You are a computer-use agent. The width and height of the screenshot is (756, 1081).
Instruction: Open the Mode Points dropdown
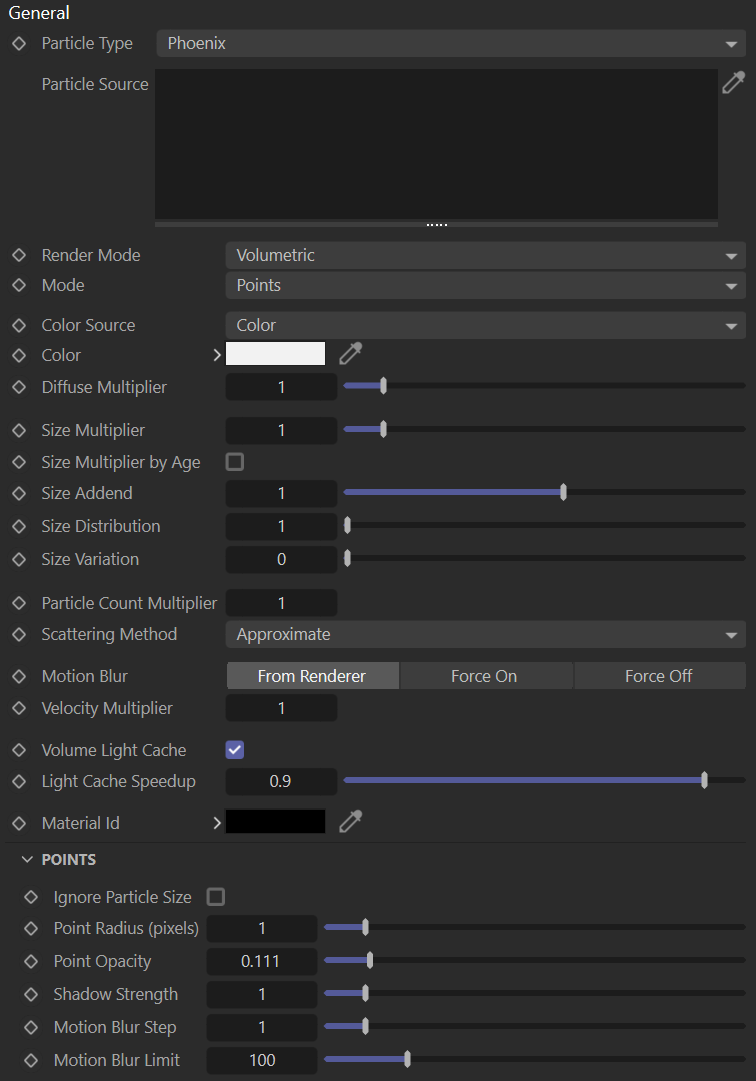[486, 285]
